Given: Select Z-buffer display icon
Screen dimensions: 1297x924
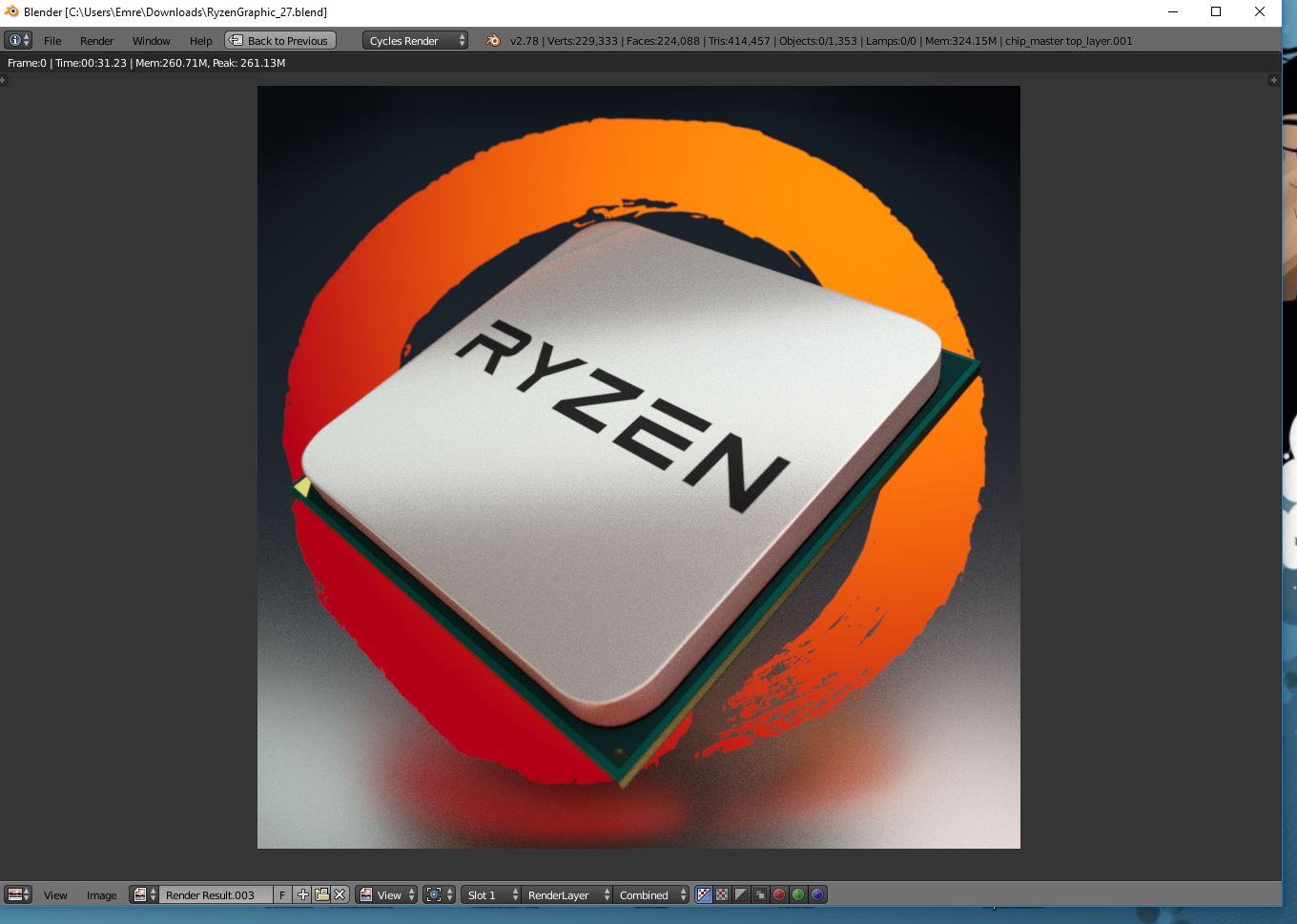Looking at the screenshot, I should (x=760, y=894).
